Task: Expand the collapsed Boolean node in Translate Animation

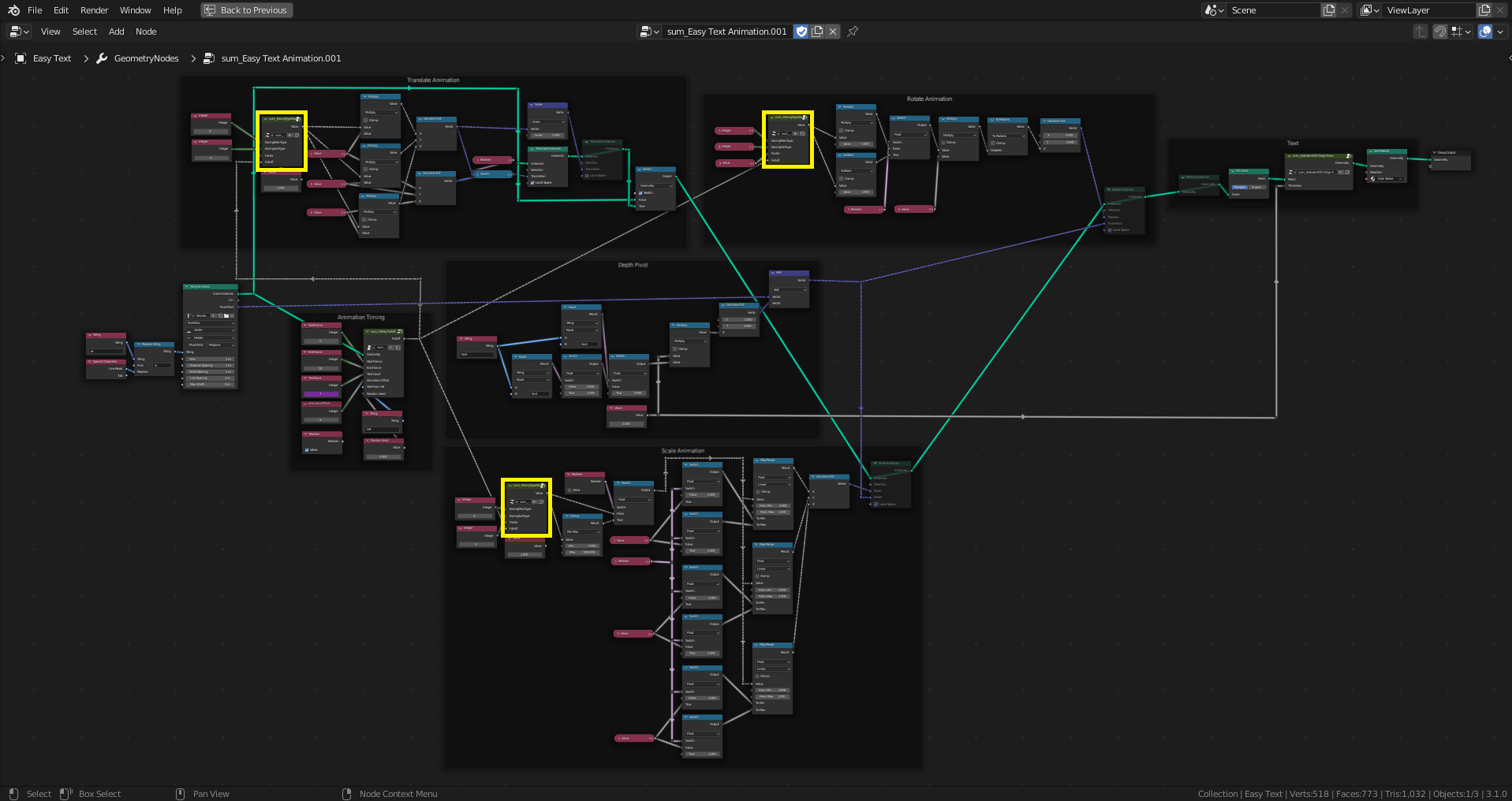Action: 476,160
